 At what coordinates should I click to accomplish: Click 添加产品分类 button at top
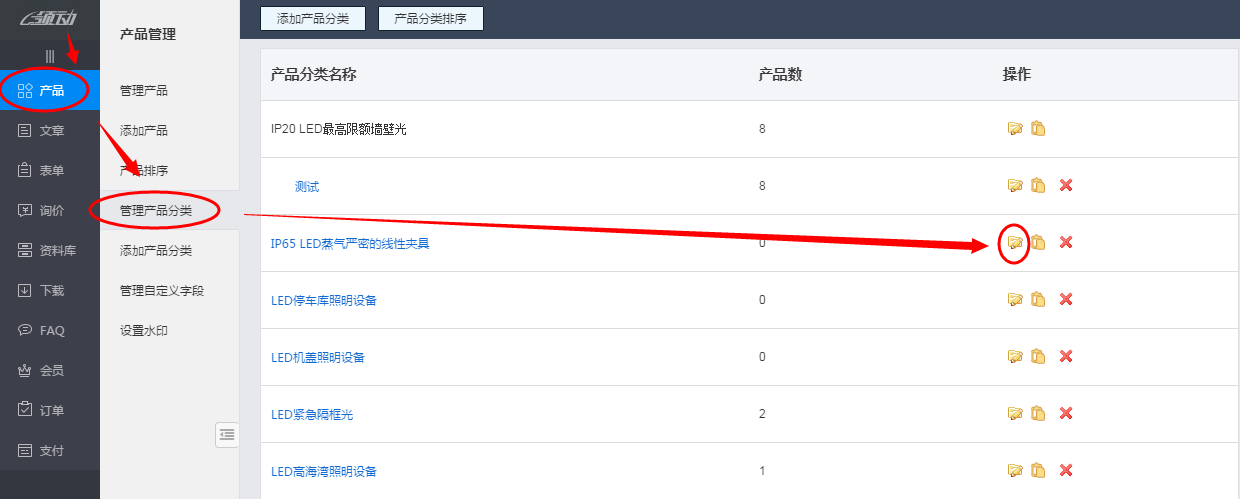tap(313, 18)
